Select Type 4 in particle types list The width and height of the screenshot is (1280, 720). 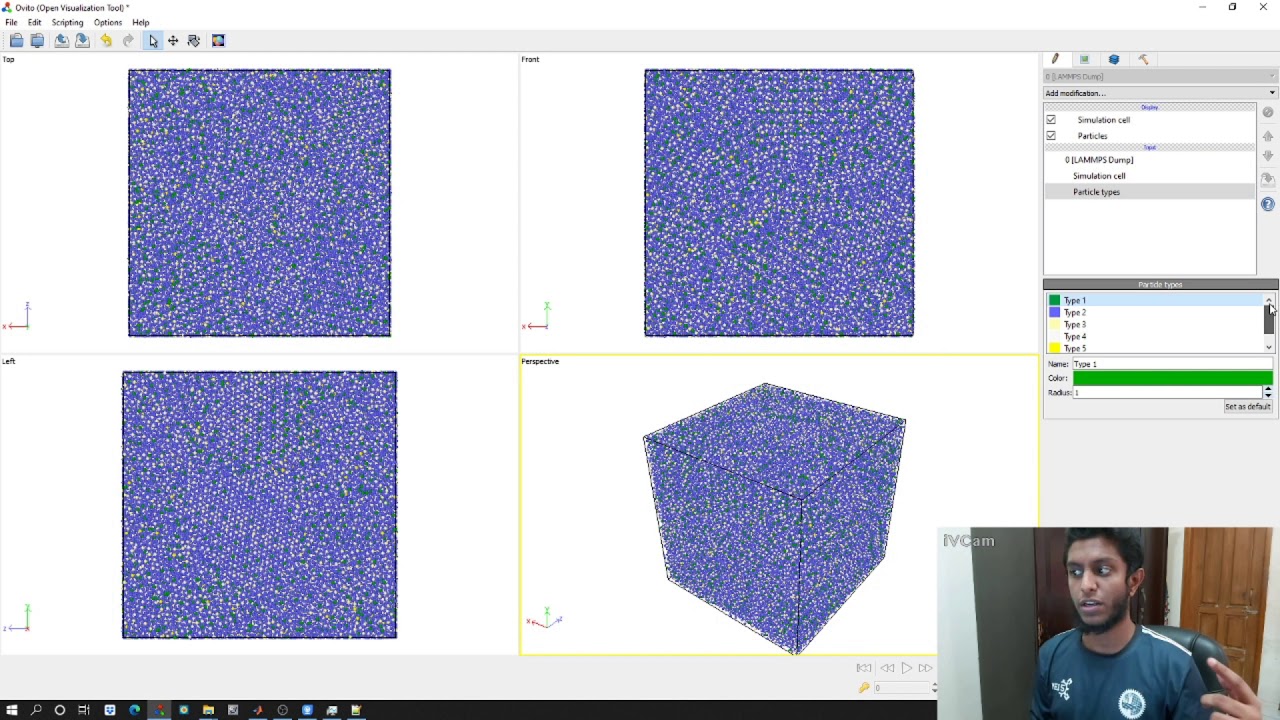click(x=1155, y=336)
